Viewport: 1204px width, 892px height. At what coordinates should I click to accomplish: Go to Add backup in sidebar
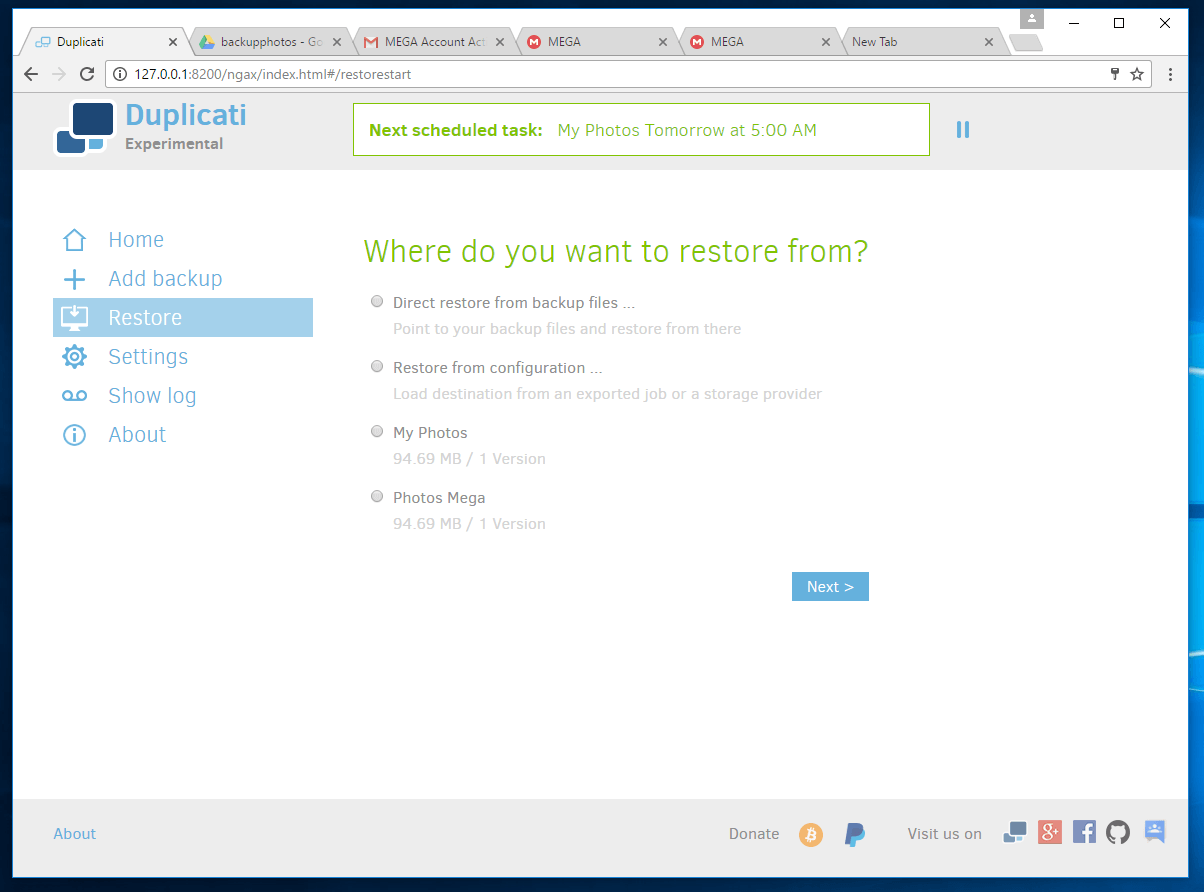click(x=165, y=279)
